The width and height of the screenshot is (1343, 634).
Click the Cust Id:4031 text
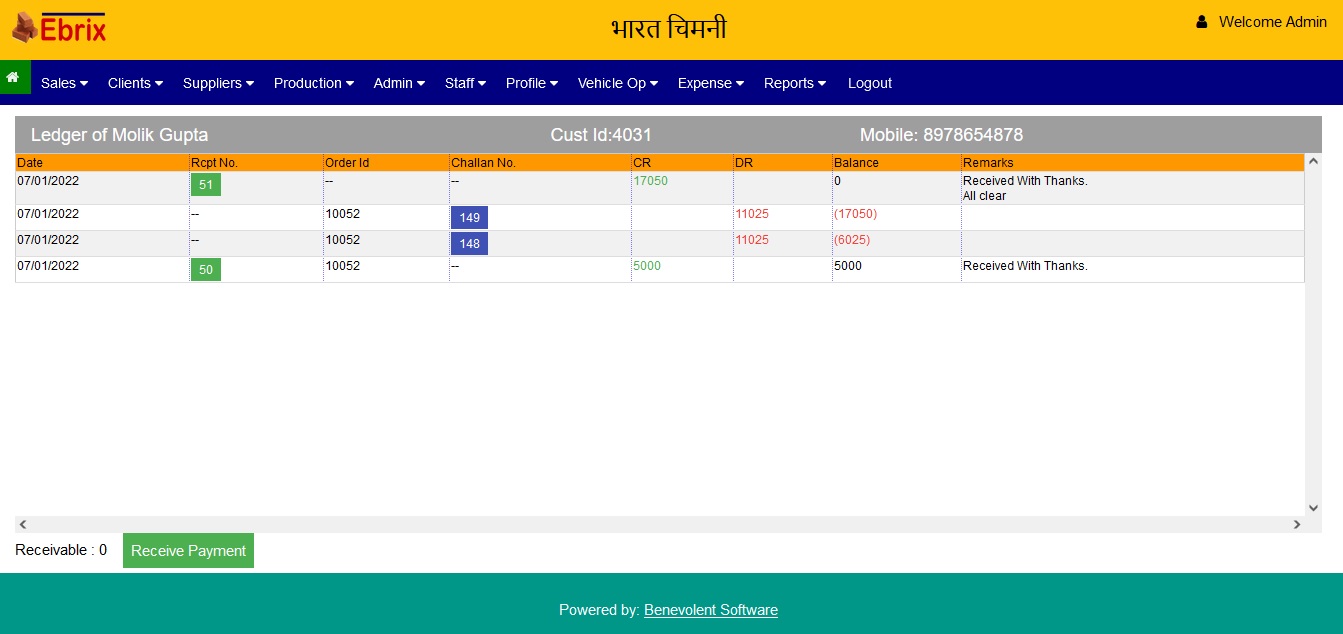coord(601,135)
